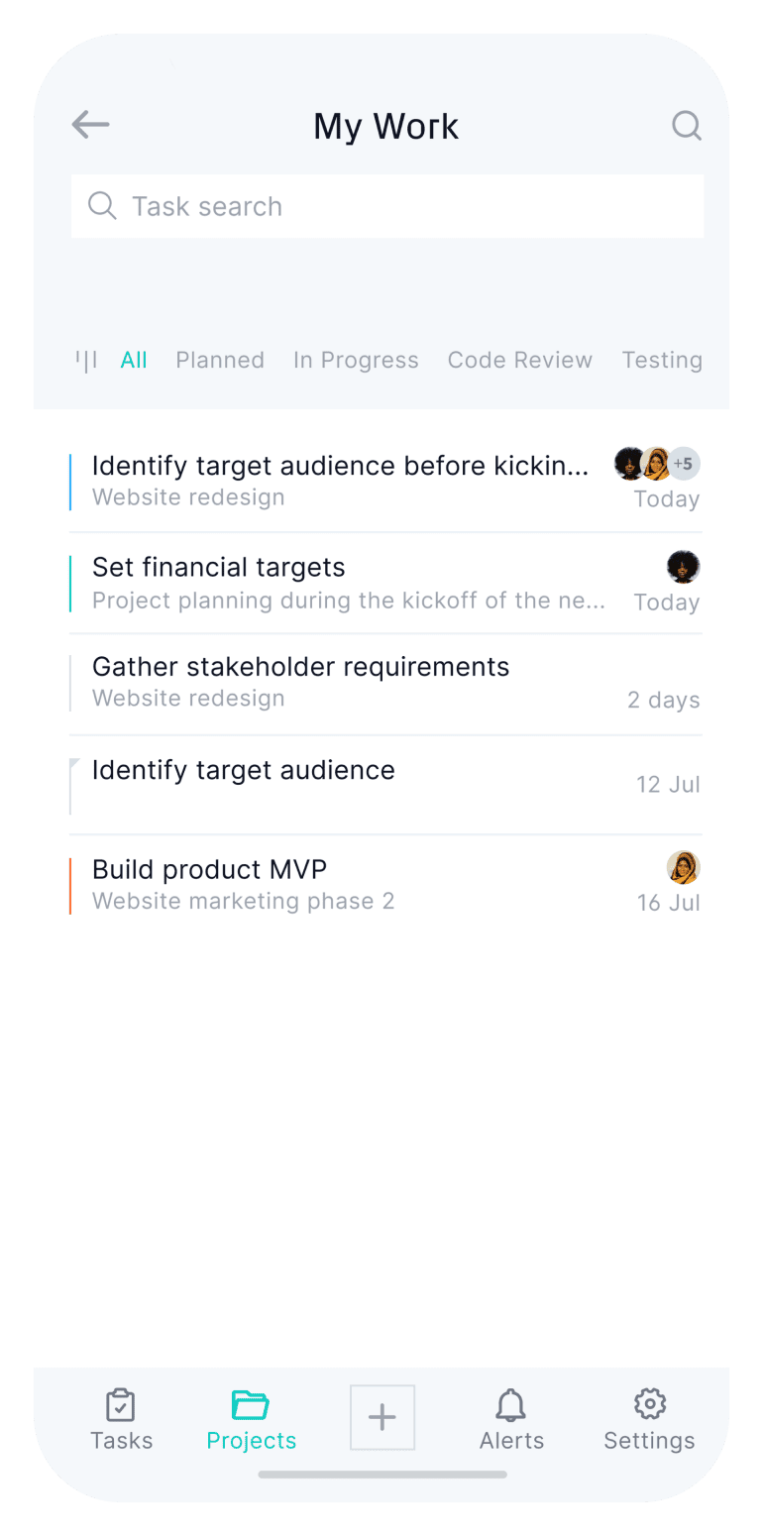Screen dimensions: 763x1536
Task: Create a new task with the plus icon
Action: (382, 1417)
